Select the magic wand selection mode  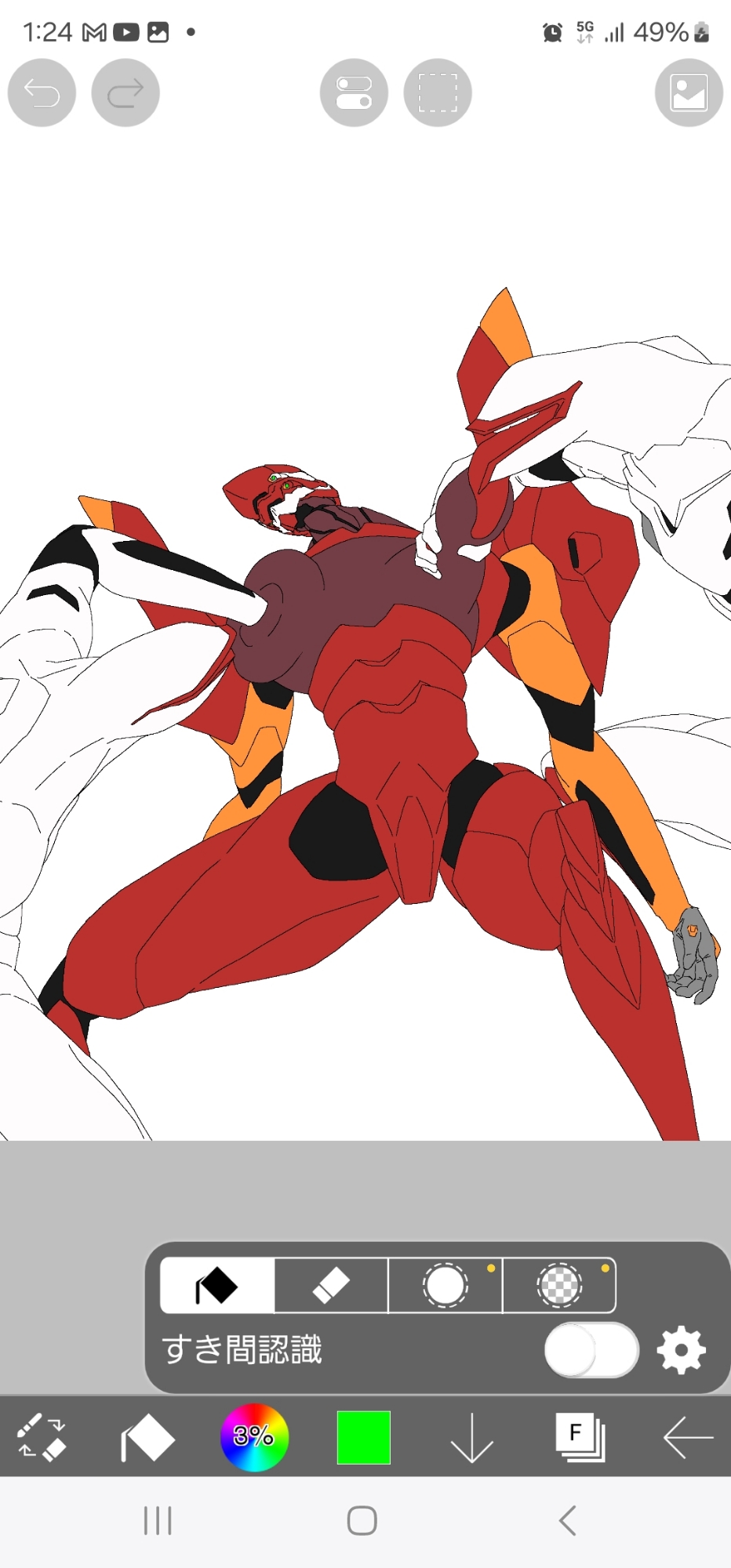pos(446,1286)
